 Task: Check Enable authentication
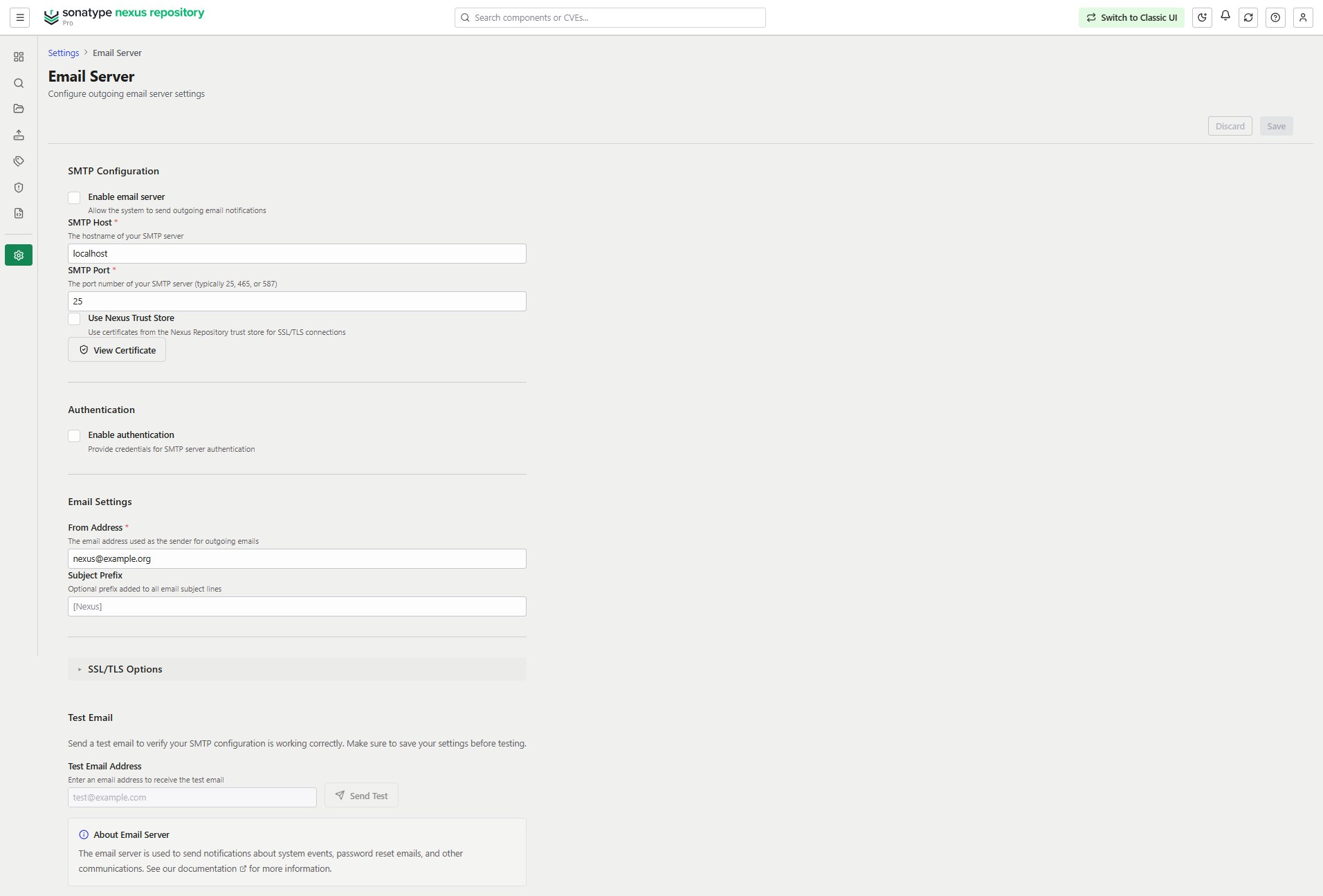(x=74, y=436)
